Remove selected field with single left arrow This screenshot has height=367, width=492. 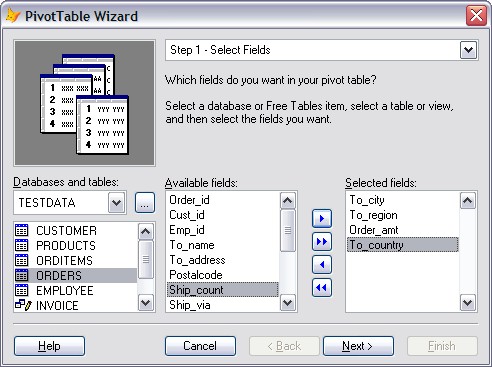(322, 265)
